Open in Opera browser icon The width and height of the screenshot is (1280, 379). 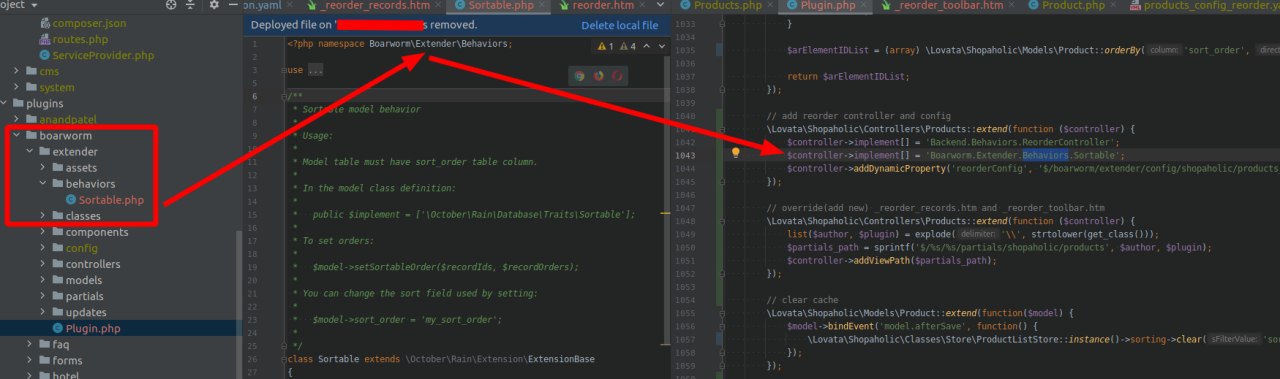click(x=618, y=75)
